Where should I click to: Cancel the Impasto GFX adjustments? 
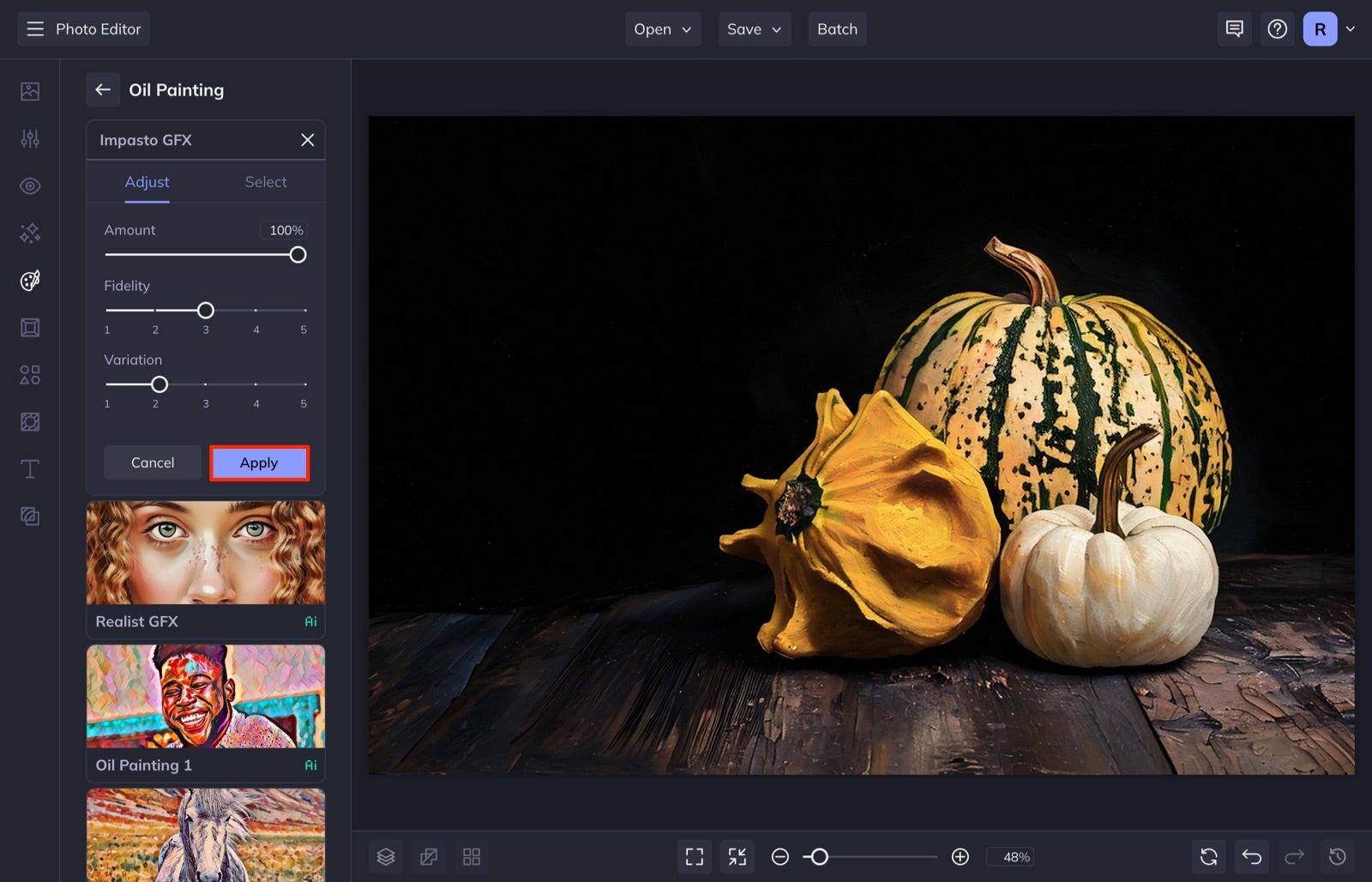(x=153, y=462)
